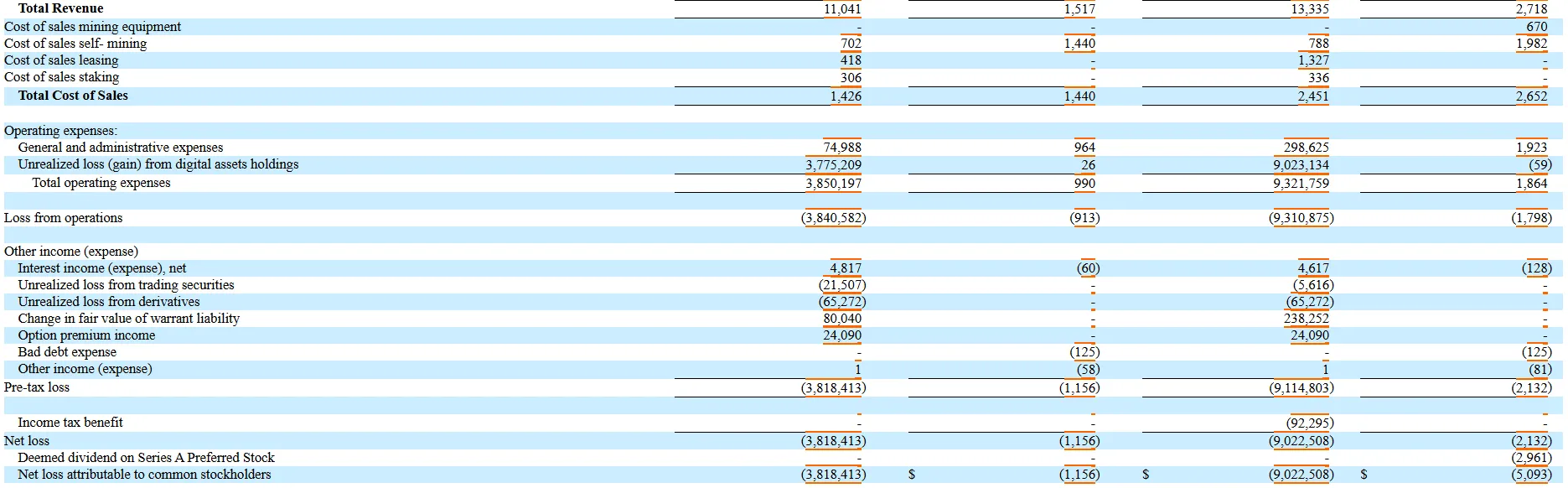The width and height of the screenshot is (1568, 488).
Task: Select the loss from operations value (3,840,582)
Action: coord(833,218)
